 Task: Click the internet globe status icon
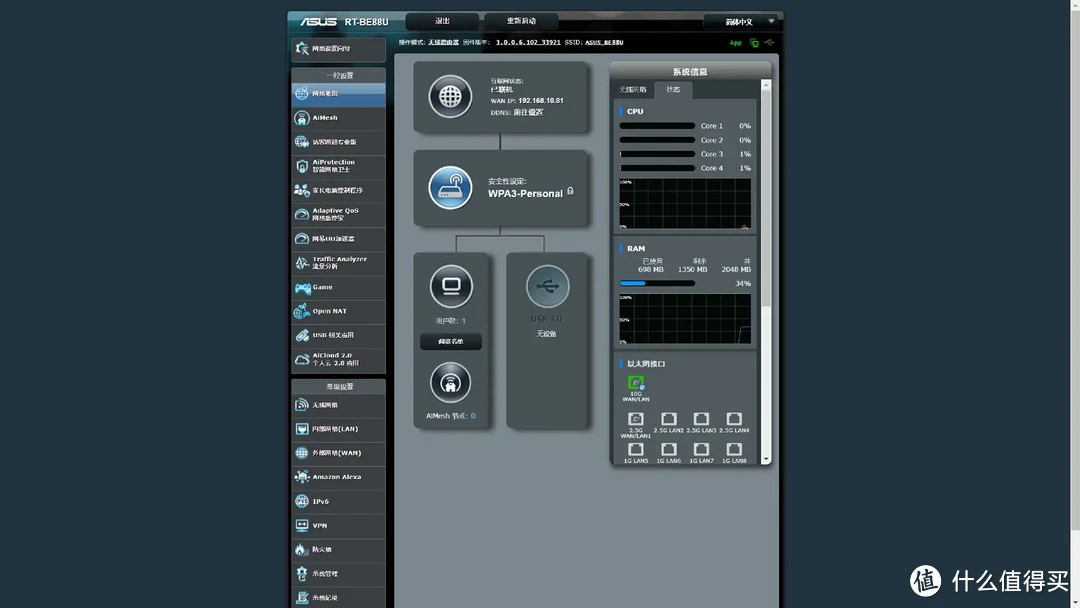tap(450, 96)
